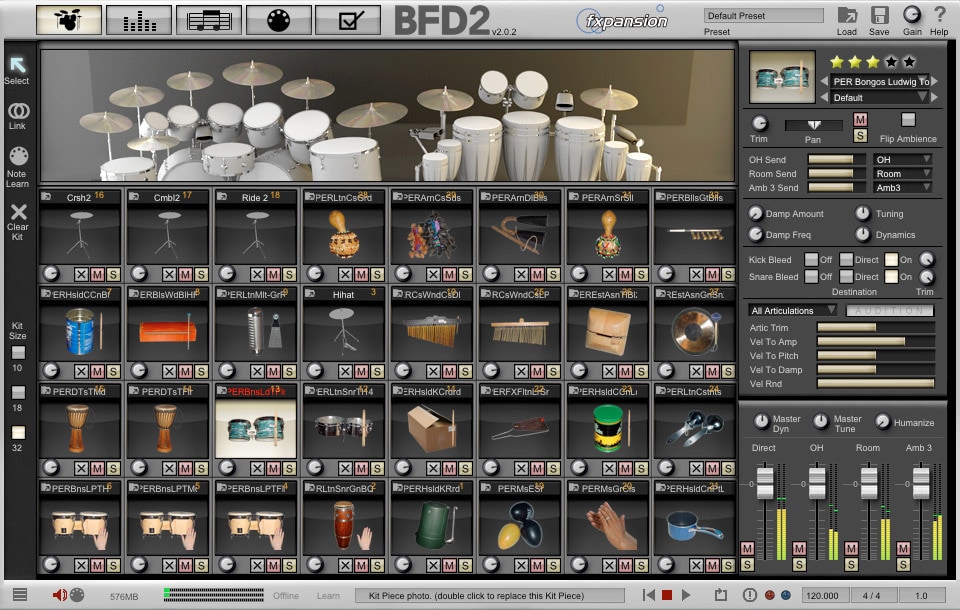
Task: Open the Default kit piece preset dropdown
Action: [x=879, y=97]
